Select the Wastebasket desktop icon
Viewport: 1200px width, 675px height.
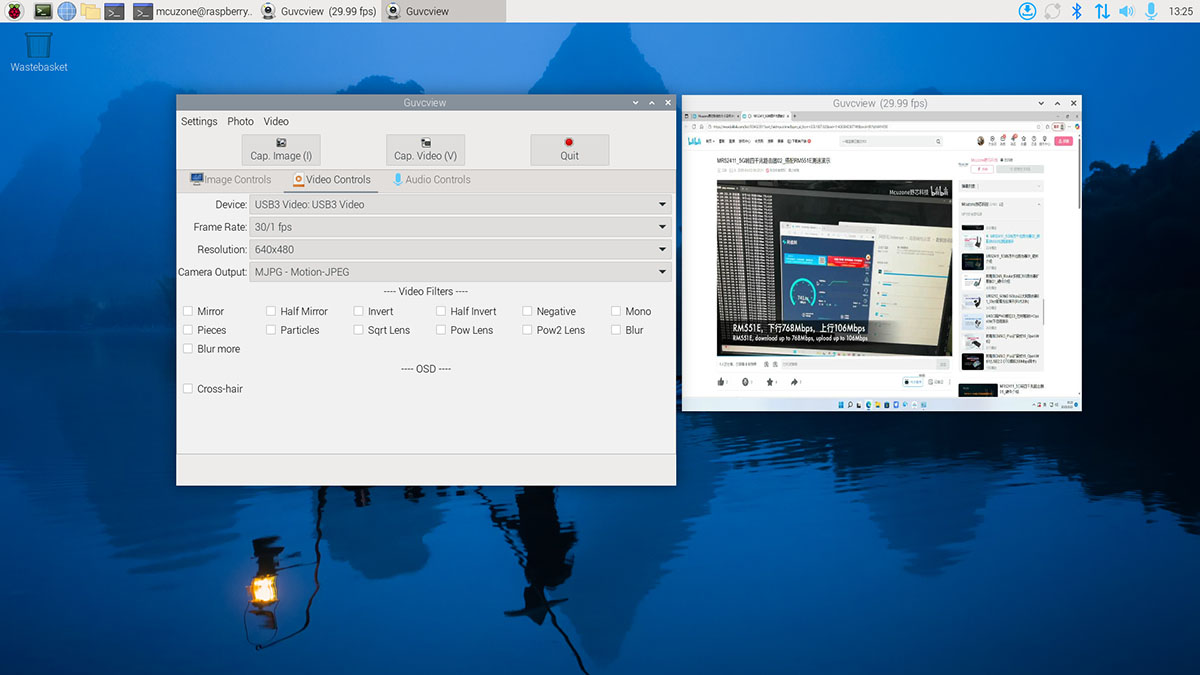point(39,51)
